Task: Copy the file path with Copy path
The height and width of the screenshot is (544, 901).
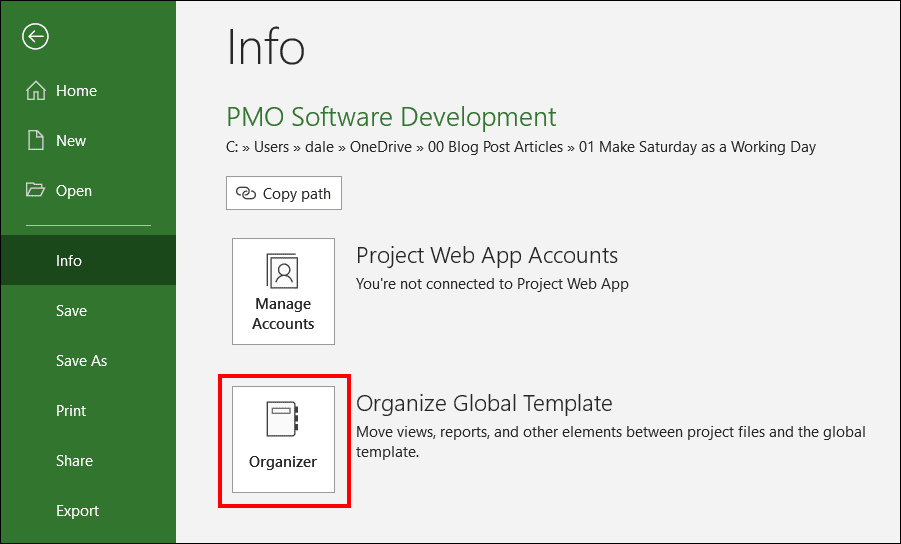Action: 284,193
